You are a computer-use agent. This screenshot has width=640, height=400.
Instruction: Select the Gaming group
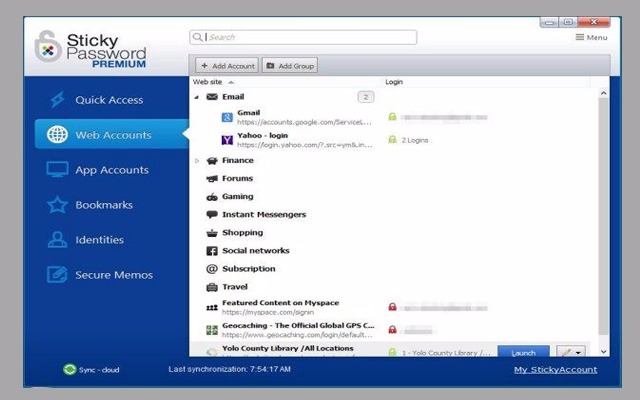click(238, 196)
